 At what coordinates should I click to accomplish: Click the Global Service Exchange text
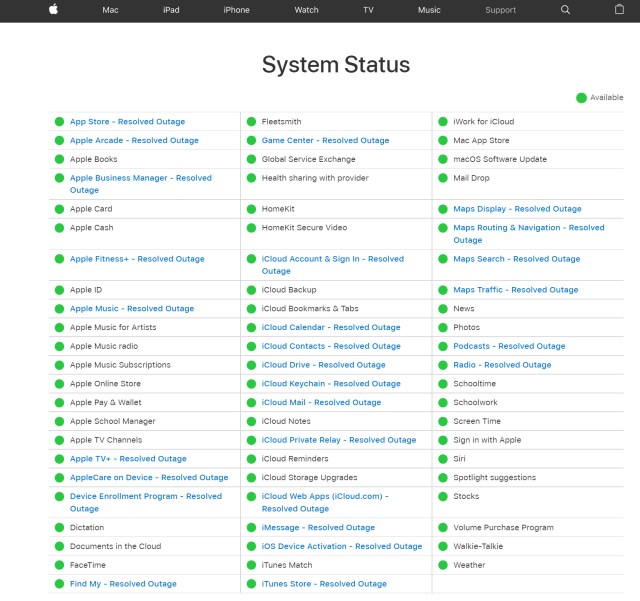(x=309, y=159)
